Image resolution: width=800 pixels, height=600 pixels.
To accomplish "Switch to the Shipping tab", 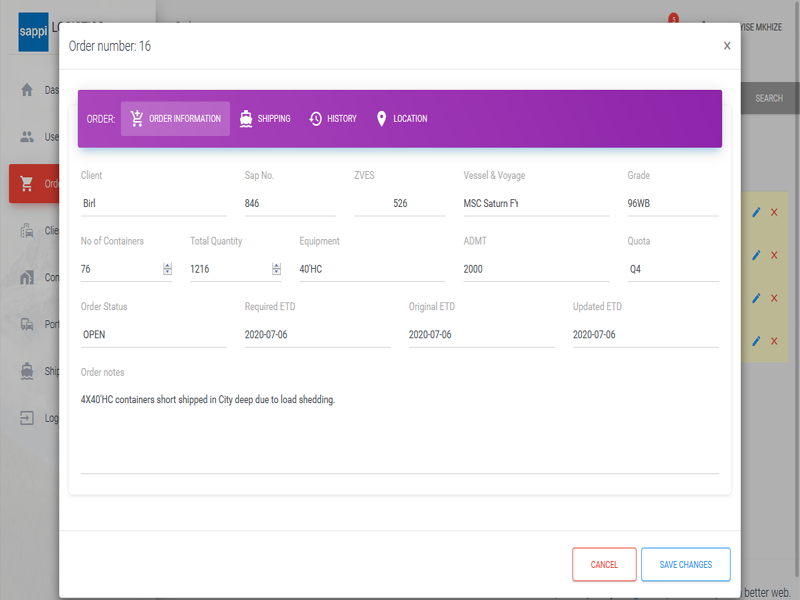I will [x=265, y=119].
